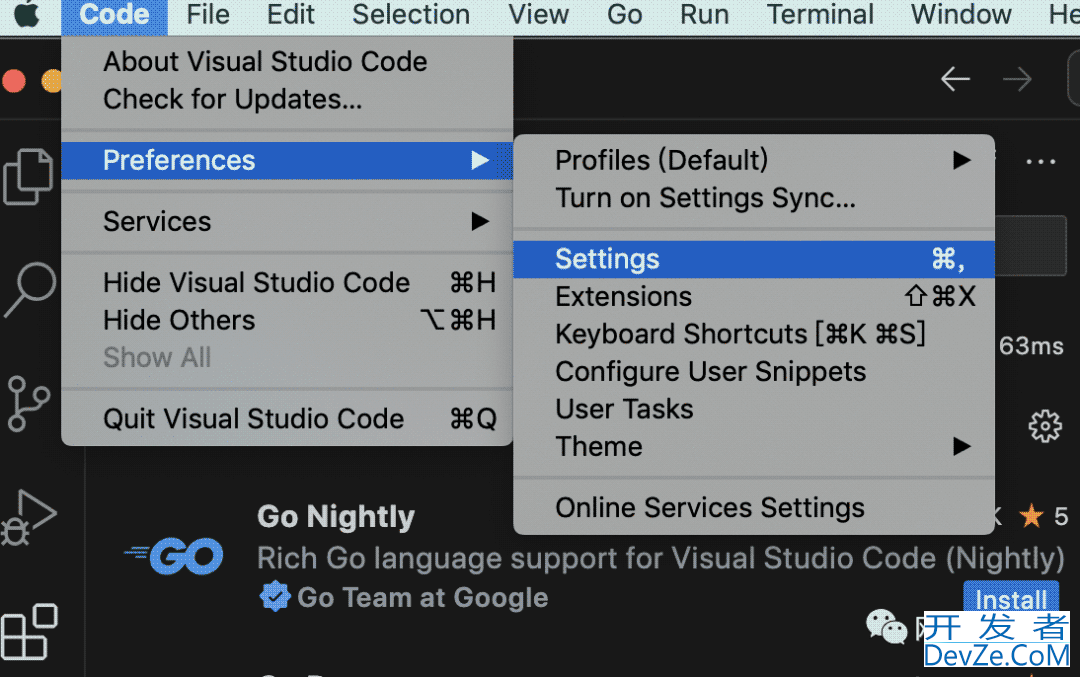
Task: Expand Profiles (Default) submenu
Action: [x=754, y=160]
